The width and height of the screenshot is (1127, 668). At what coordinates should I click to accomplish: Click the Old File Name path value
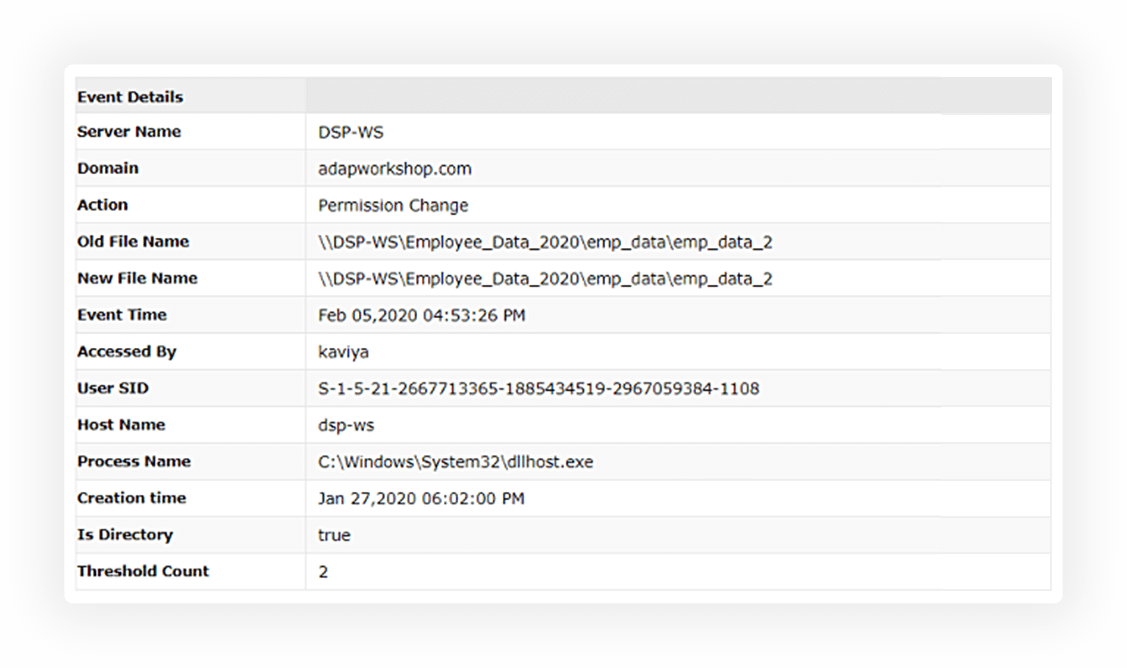(x=545, y=242)
